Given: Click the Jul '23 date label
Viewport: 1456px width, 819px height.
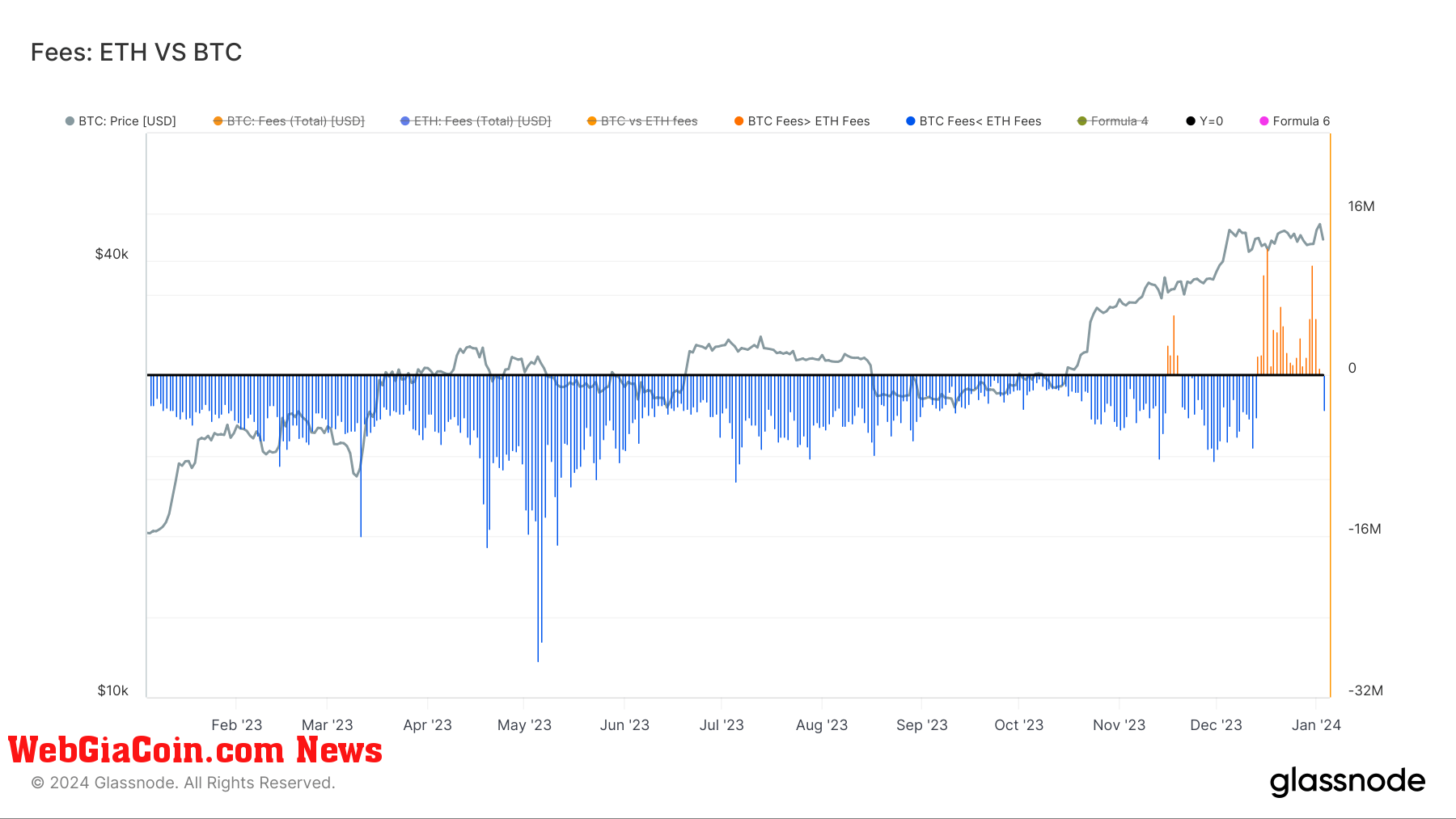Looking at the screenshot, I should pos(722,725).
